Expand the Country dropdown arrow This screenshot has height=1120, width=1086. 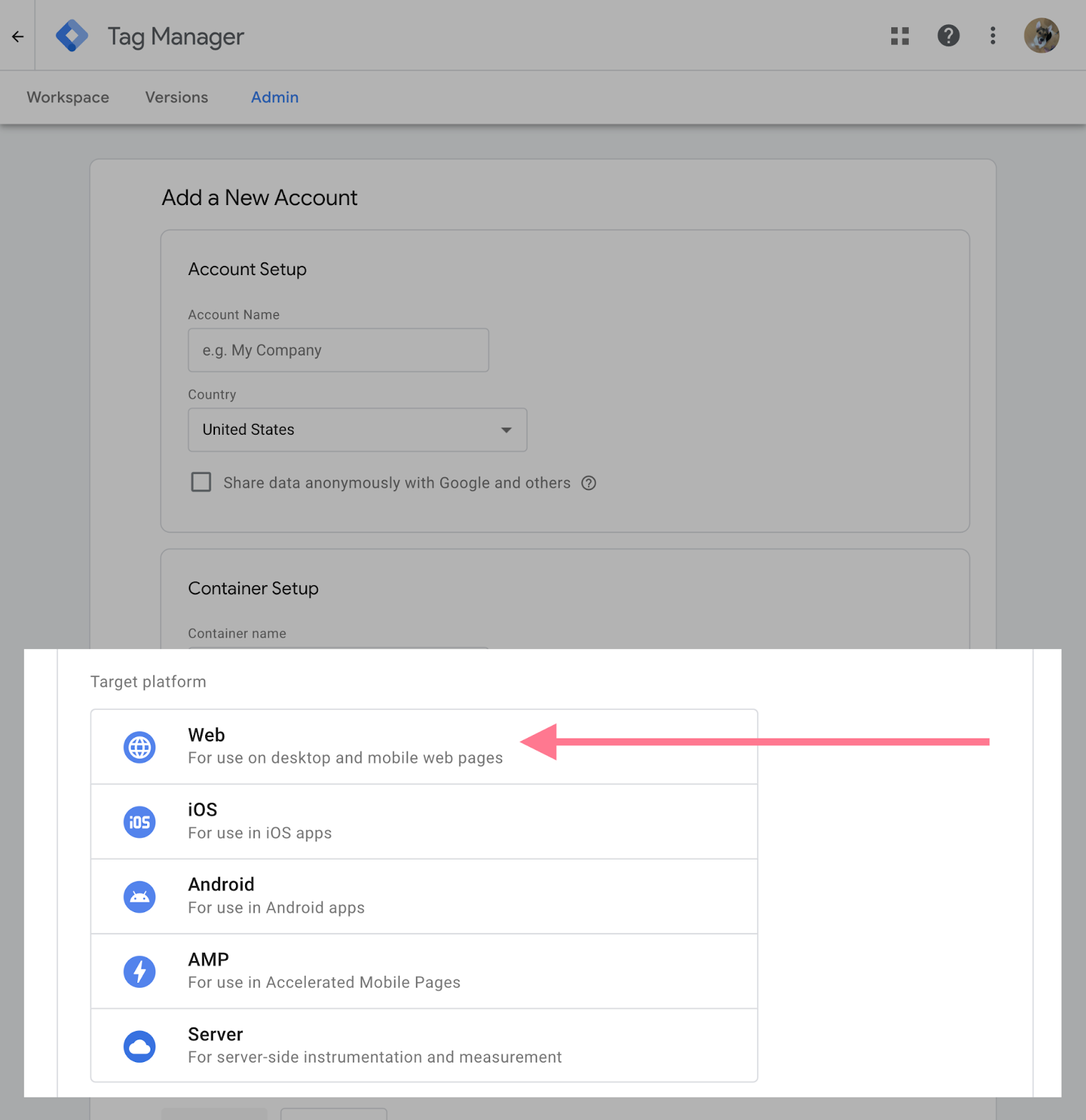(x=506, y=430)
